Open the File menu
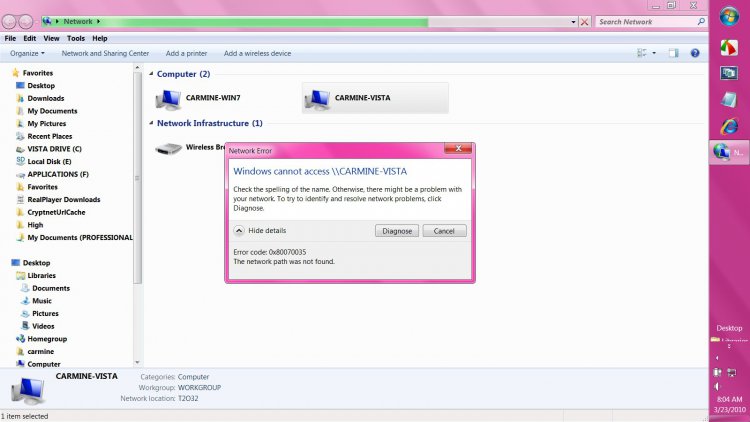This screenshot has height=422, width=750. tap(10, 38)
